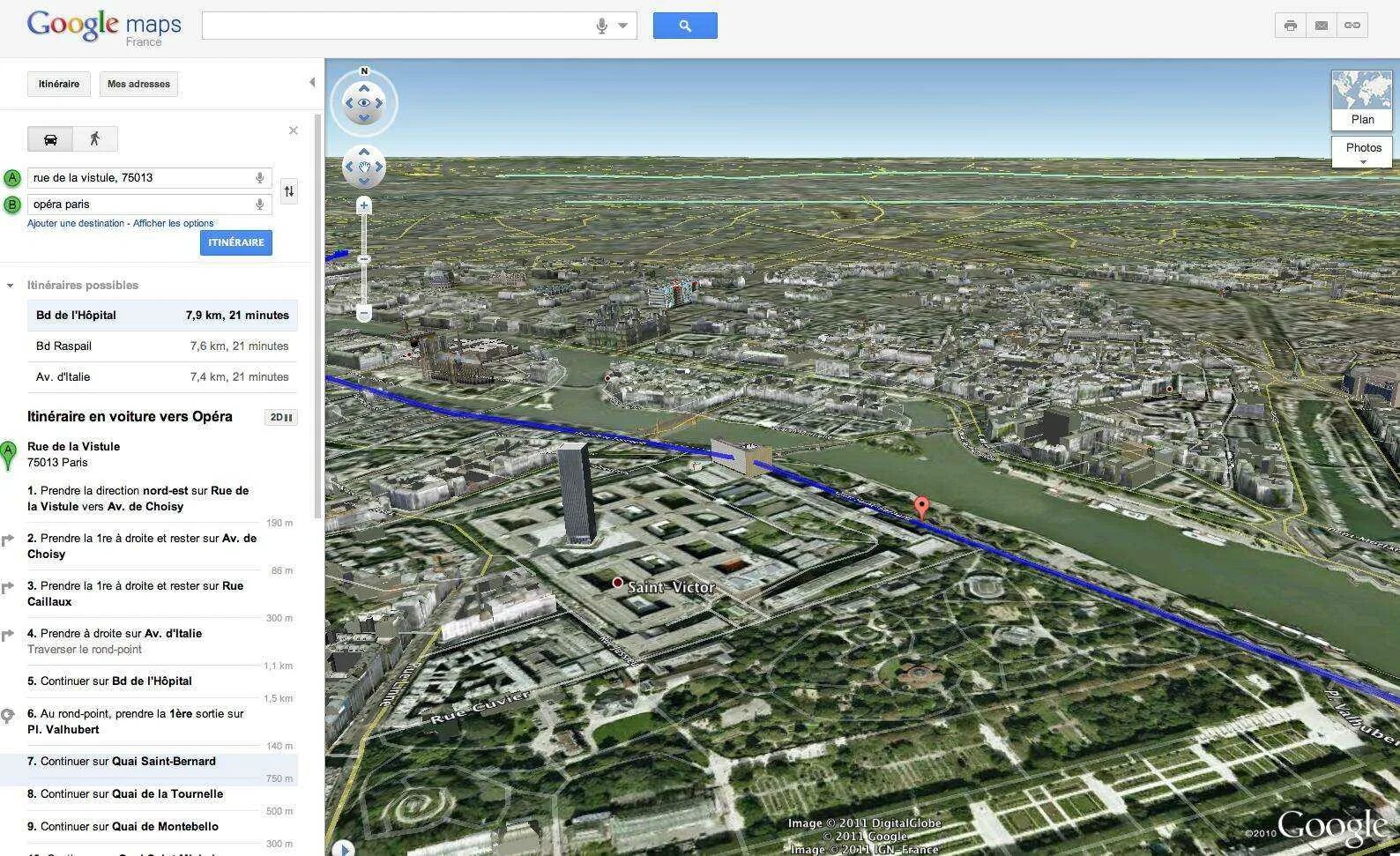Click Mes adresses tab button
This screenshot has height=856, width=1400.
(138, 85)
